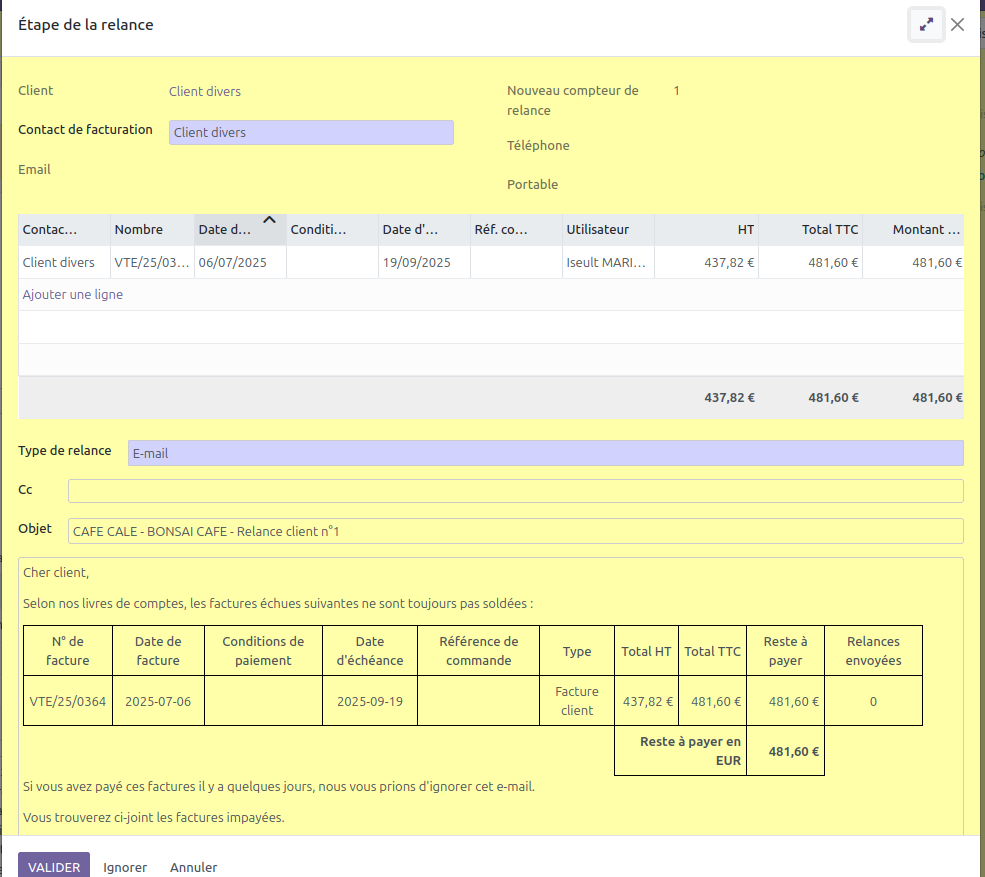This screenshot has height=877, width=985.
Task: Open the Contact de facturation dropdown
Action: (x=311, y=132)
